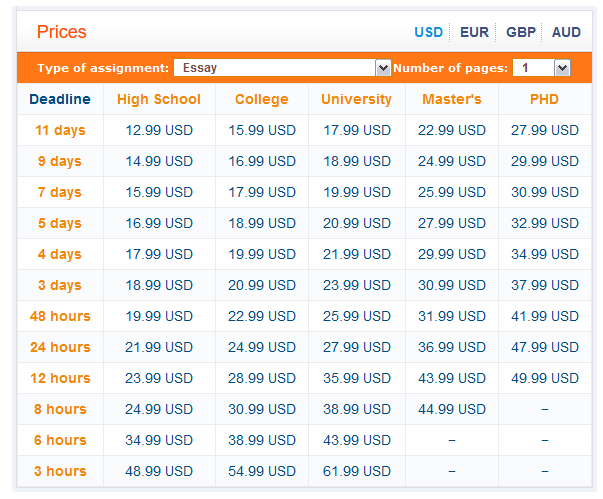Click the PHD column header
This screenshot has height=499, width=603.
pyautogui.click(x=544, y=99)
